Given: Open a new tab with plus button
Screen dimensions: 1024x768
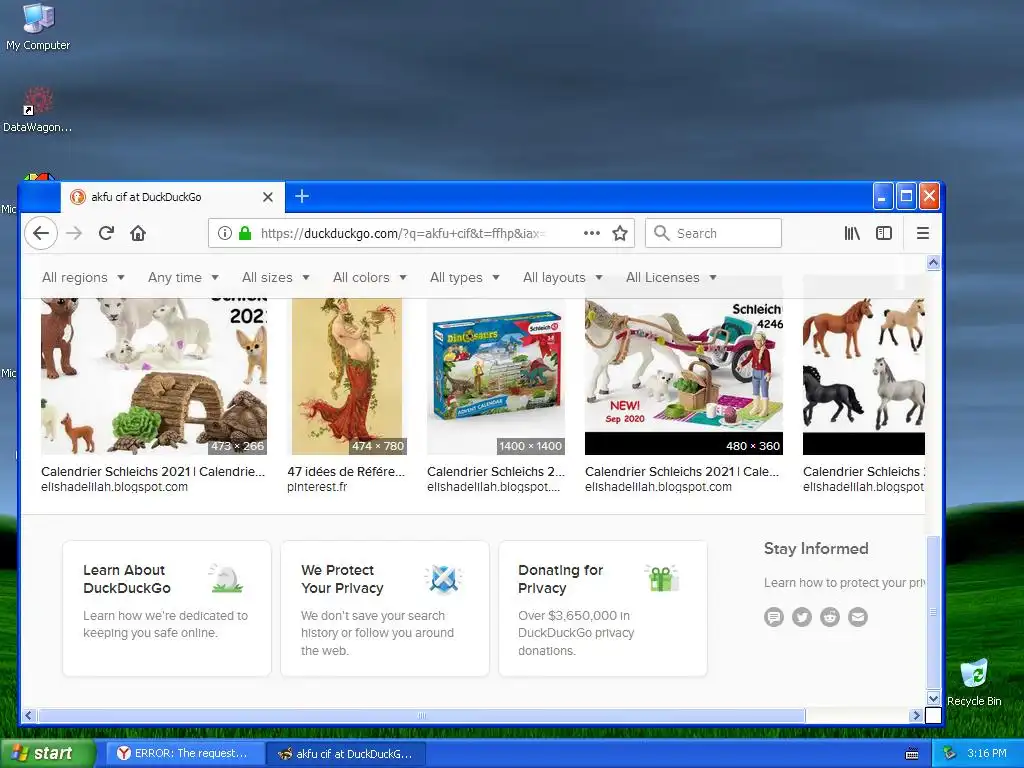Looking at the screenshot, I should [302, 196].
